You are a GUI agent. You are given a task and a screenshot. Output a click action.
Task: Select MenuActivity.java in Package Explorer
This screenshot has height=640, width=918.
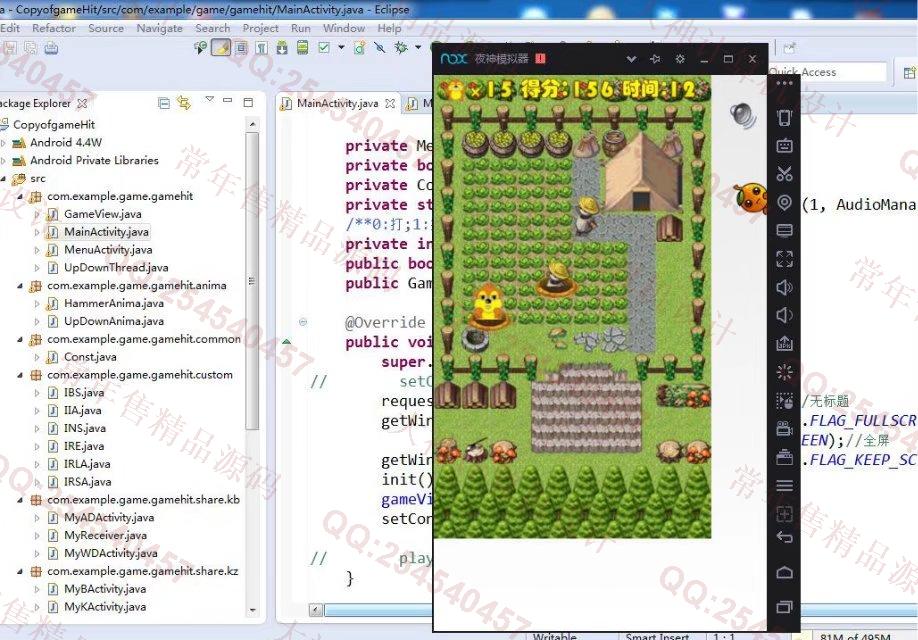tap(108, 250)
